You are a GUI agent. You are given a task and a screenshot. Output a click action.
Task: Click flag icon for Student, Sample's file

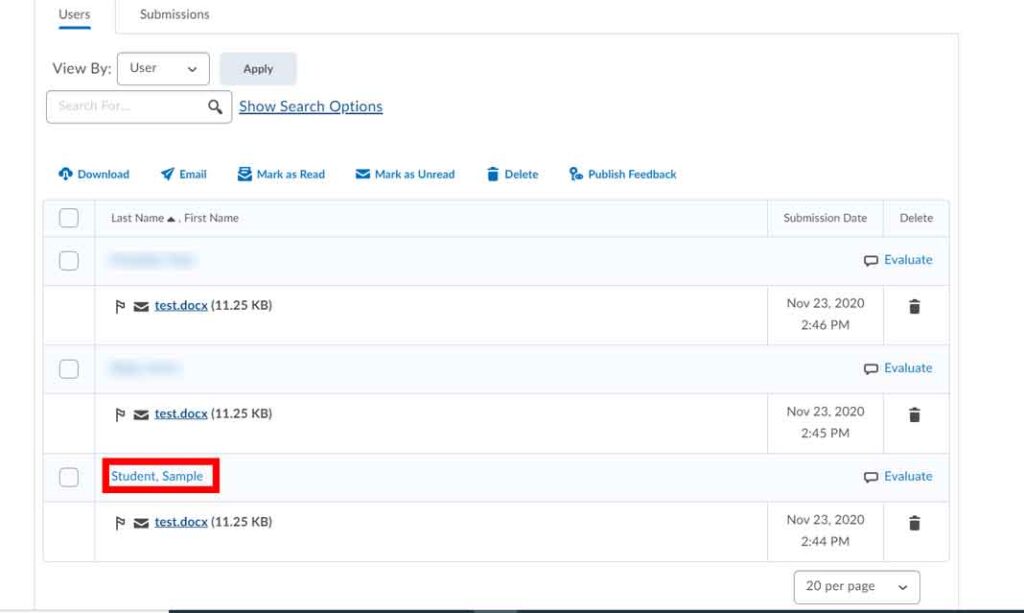point(121,522)
